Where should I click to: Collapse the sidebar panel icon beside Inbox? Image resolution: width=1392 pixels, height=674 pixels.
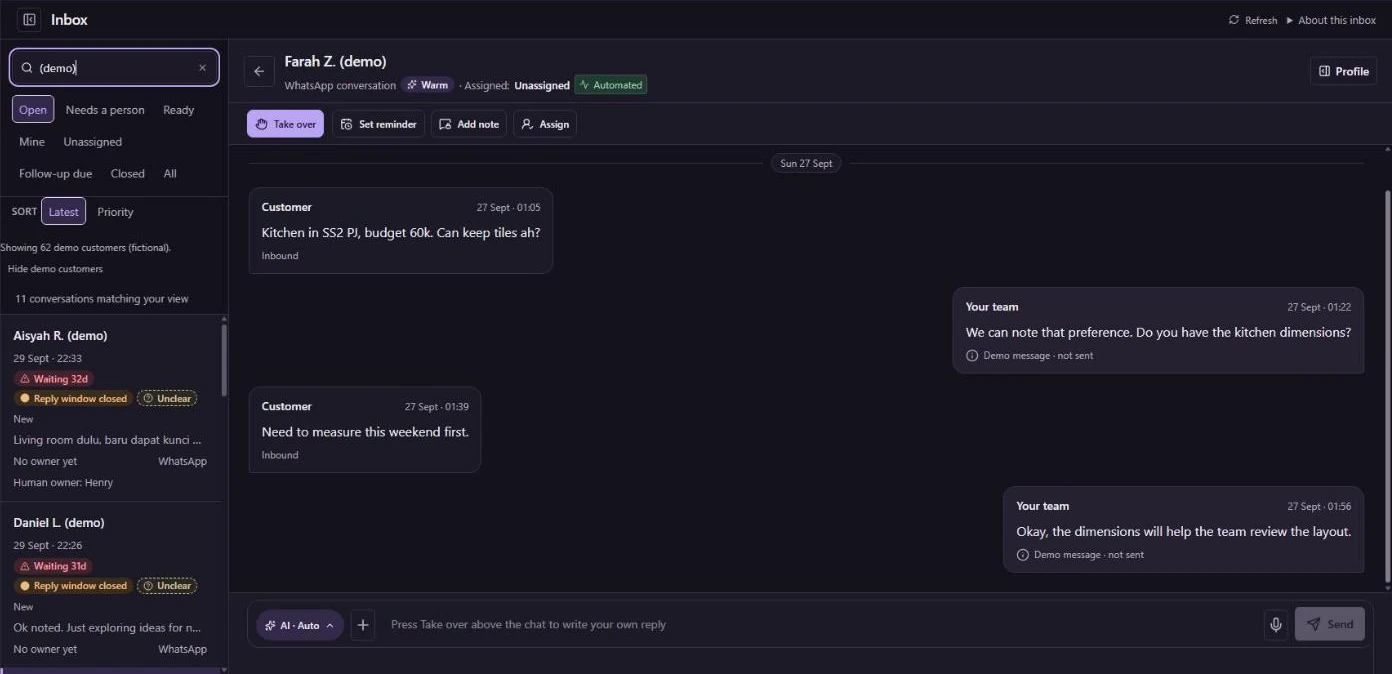29,19
